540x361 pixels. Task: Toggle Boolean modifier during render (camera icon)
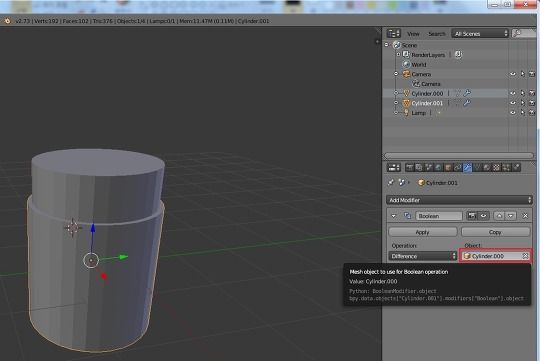(x=472, y=216)
